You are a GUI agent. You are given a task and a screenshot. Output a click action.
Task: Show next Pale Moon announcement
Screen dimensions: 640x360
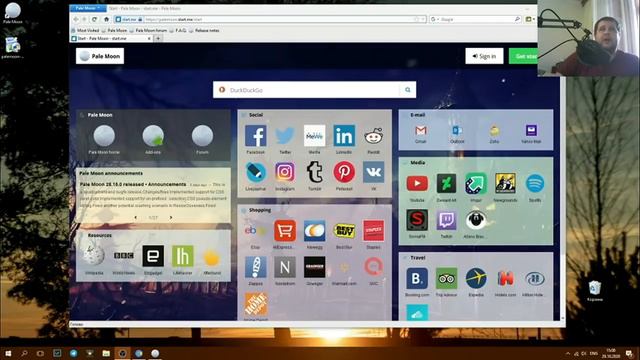(171, 218)
